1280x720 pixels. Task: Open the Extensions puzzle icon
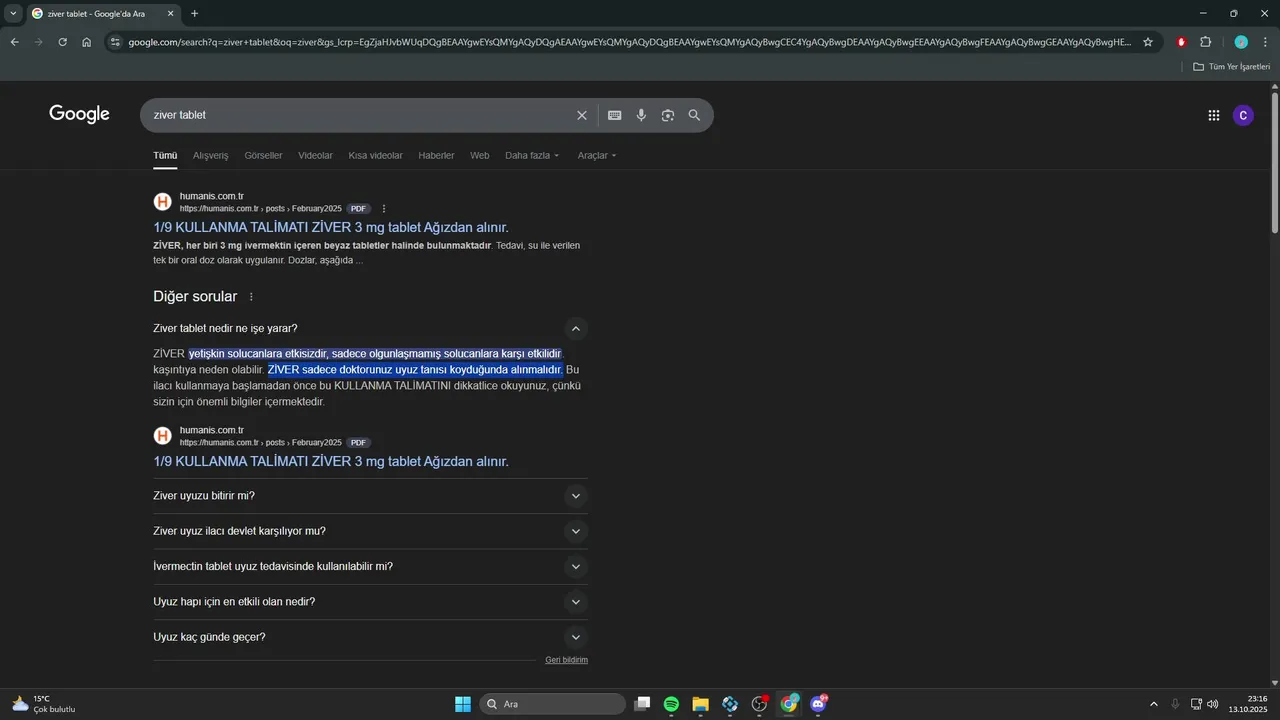point(1206,42)
